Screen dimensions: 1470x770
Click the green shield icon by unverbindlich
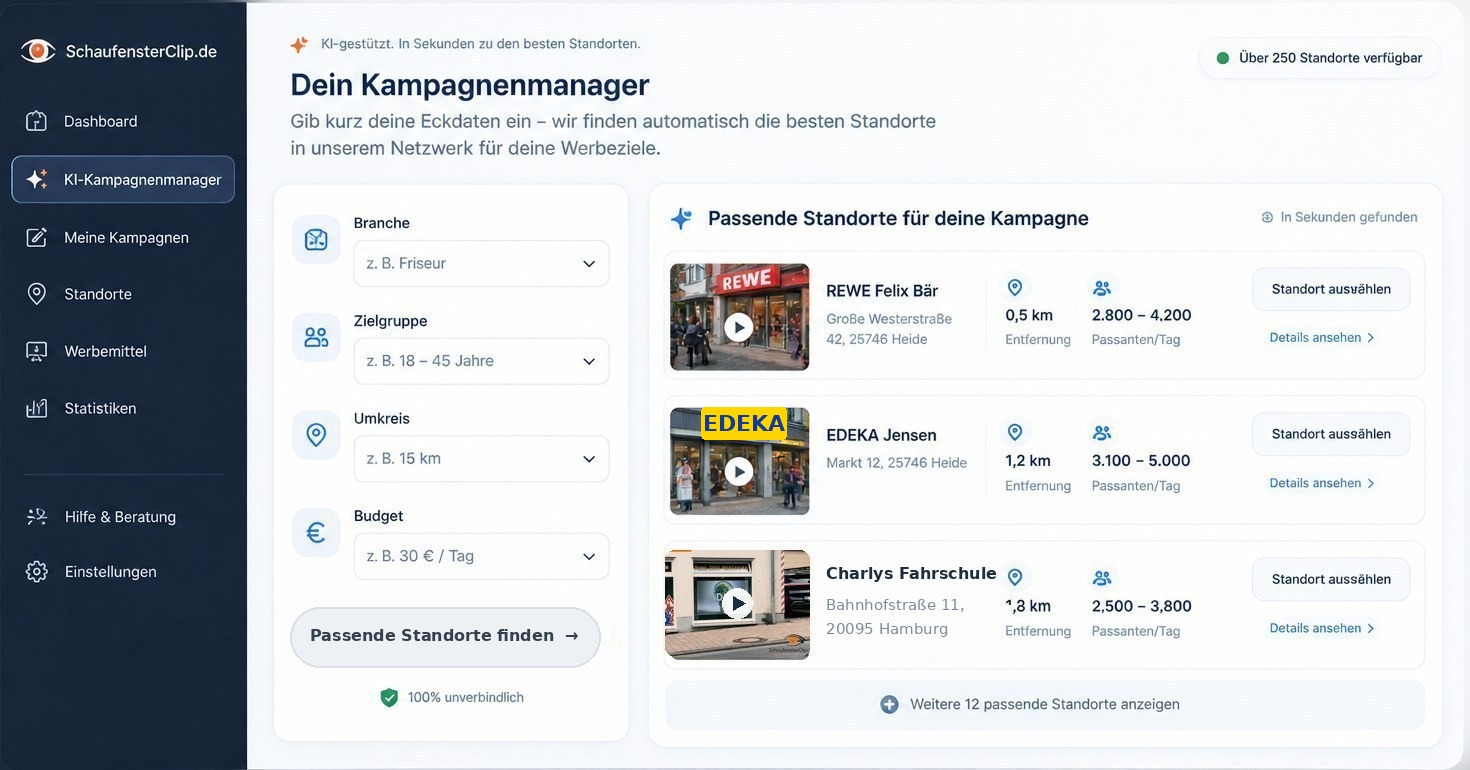(389, 698)
